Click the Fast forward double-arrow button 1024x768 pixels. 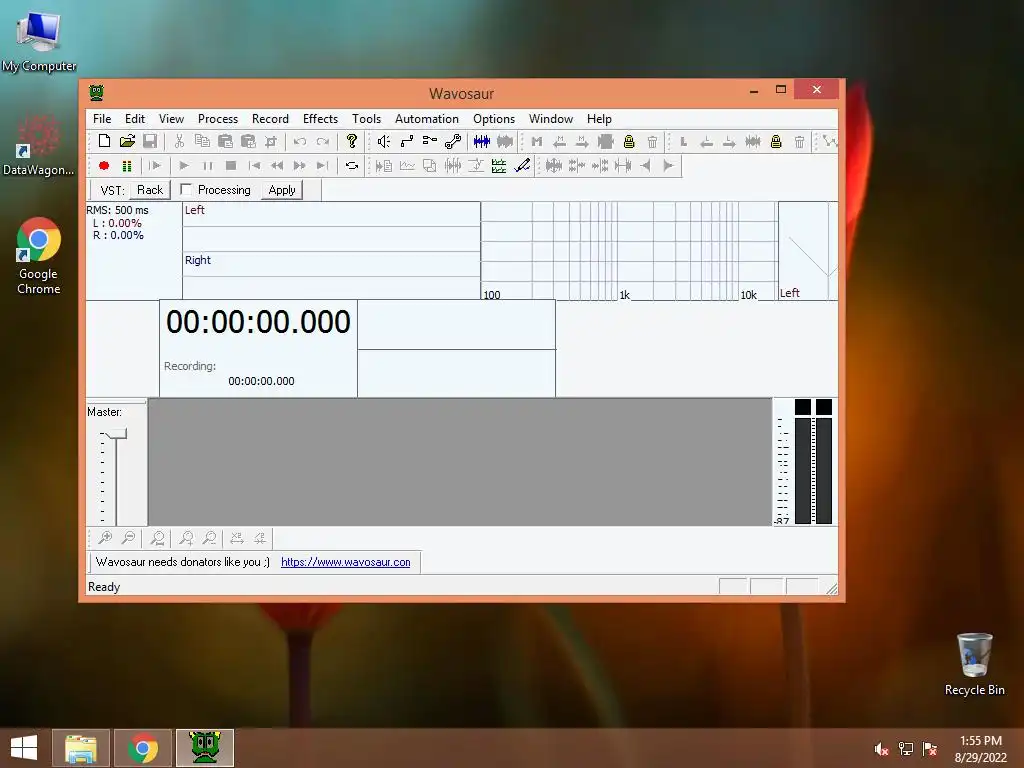coord(300,166)
